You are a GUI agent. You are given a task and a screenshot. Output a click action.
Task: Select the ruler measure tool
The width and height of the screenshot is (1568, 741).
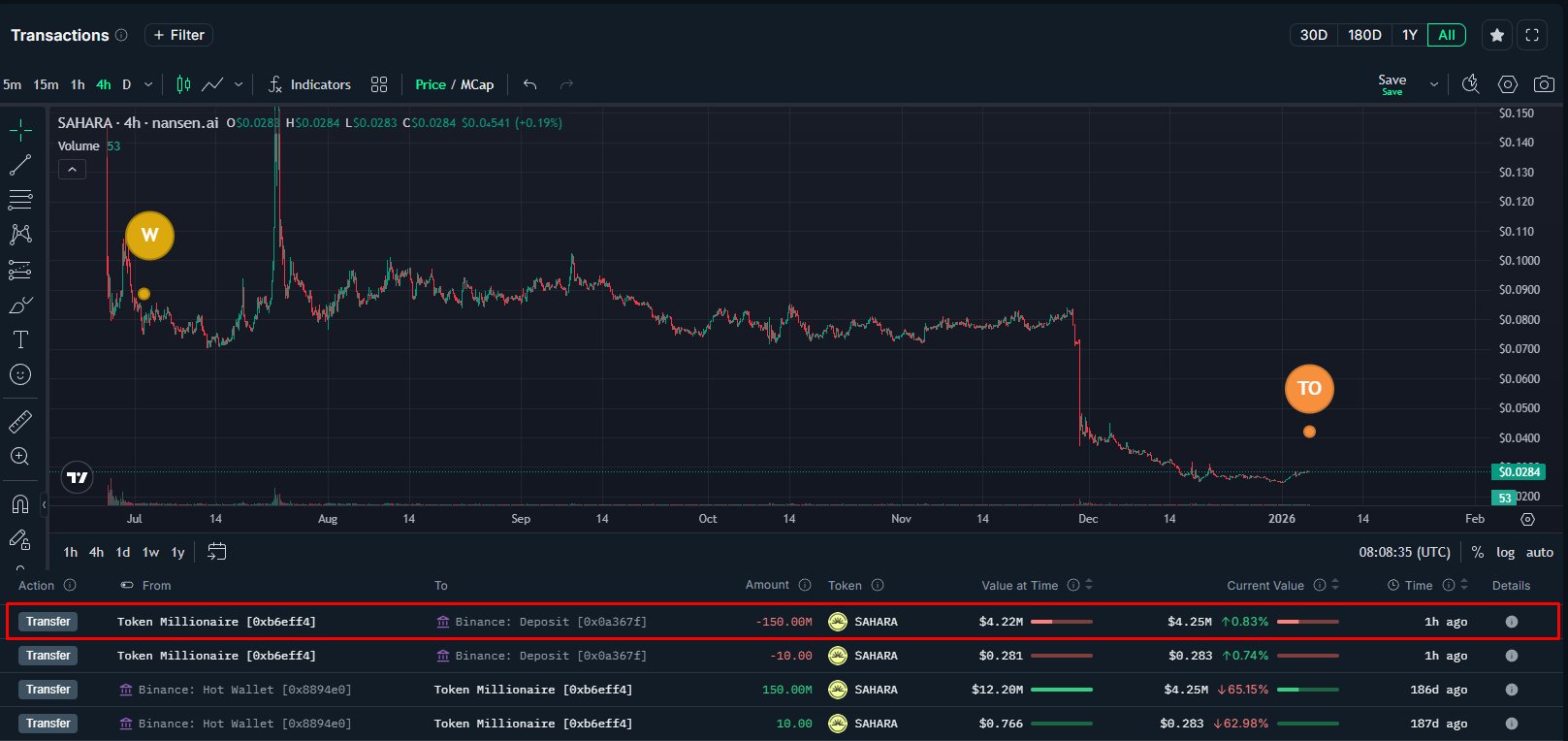tap(20, 422)
